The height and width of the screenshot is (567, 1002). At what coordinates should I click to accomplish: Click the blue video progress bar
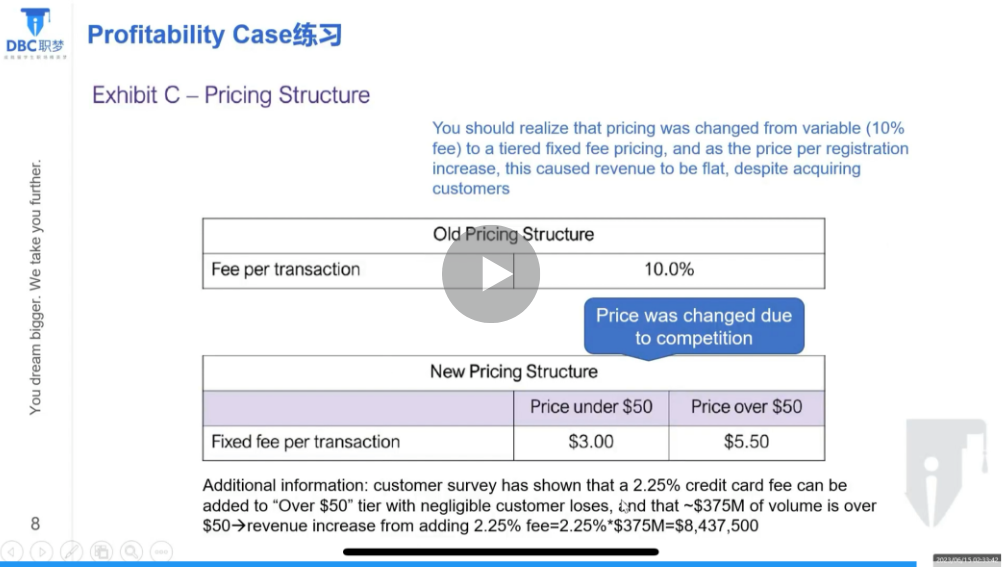(458, 564)
